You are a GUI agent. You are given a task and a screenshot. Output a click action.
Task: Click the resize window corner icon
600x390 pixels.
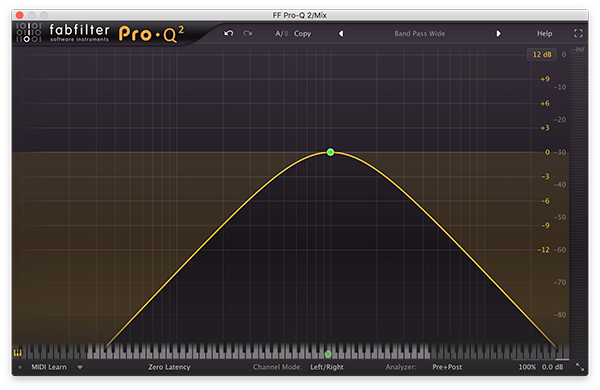(x=580, y=367)
